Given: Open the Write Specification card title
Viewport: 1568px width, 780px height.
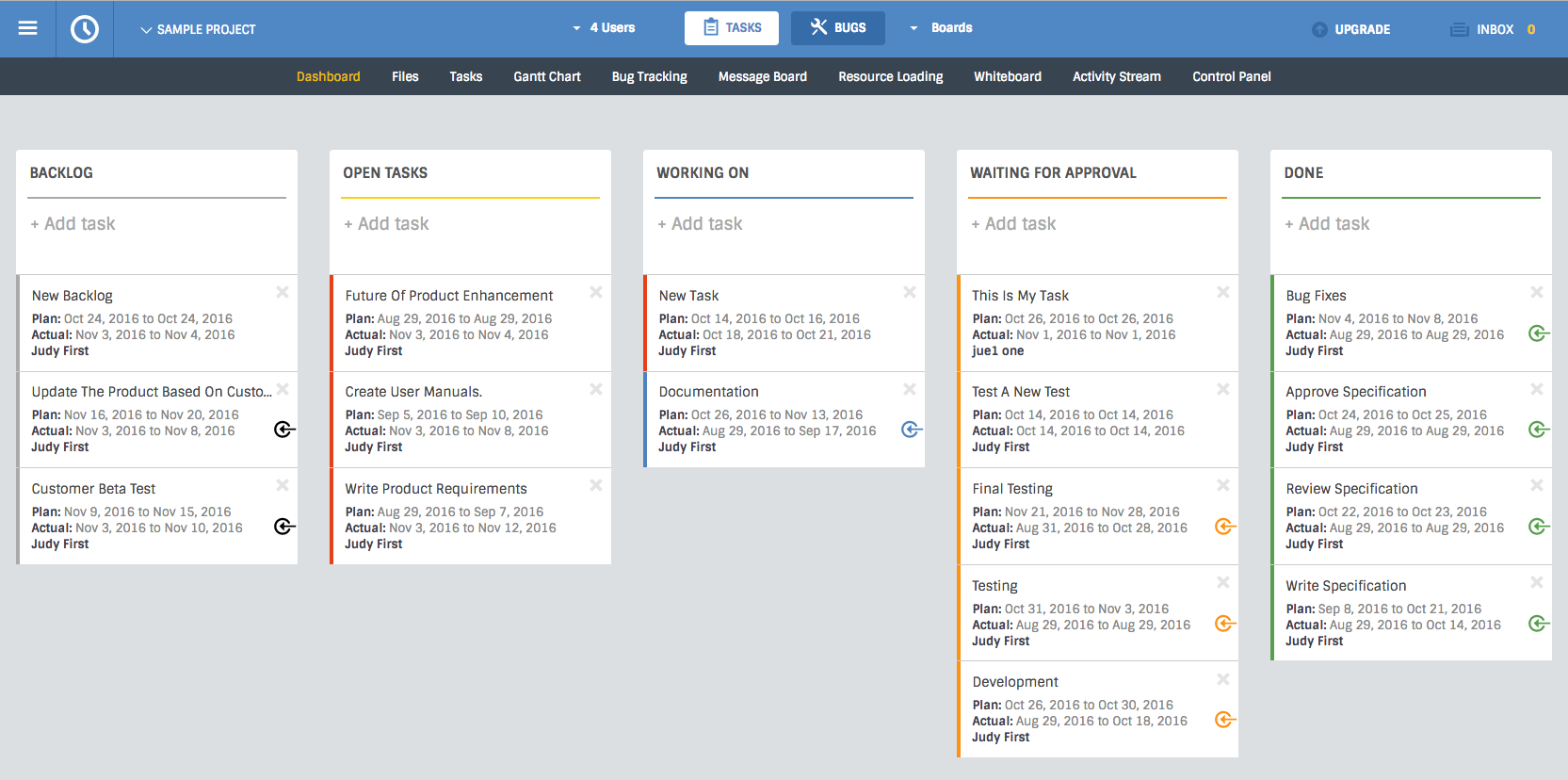Looking at the screenshot, I should tap(1346, 586).
